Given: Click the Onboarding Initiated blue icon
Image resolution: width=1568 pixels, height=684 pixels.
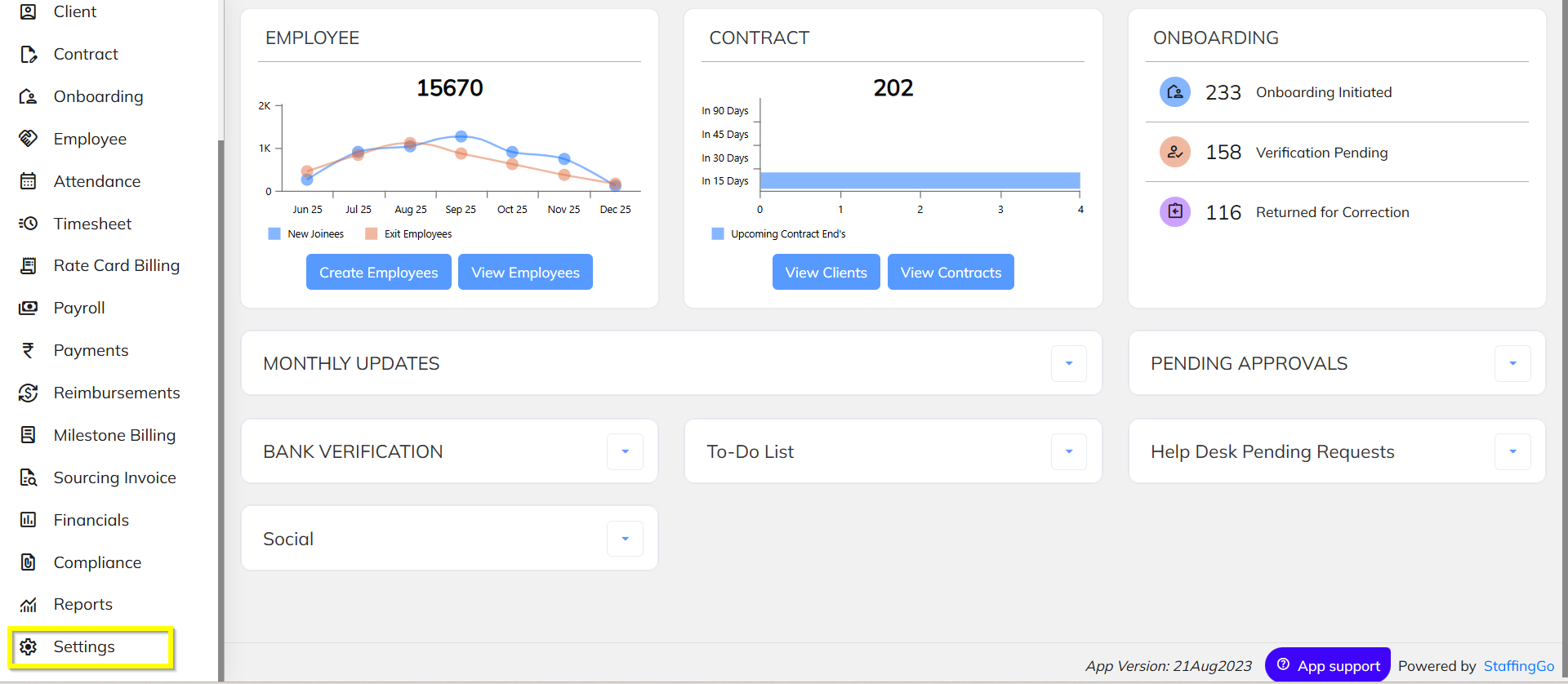Looking at the screenshot, I should click(x=1174, y=92).
